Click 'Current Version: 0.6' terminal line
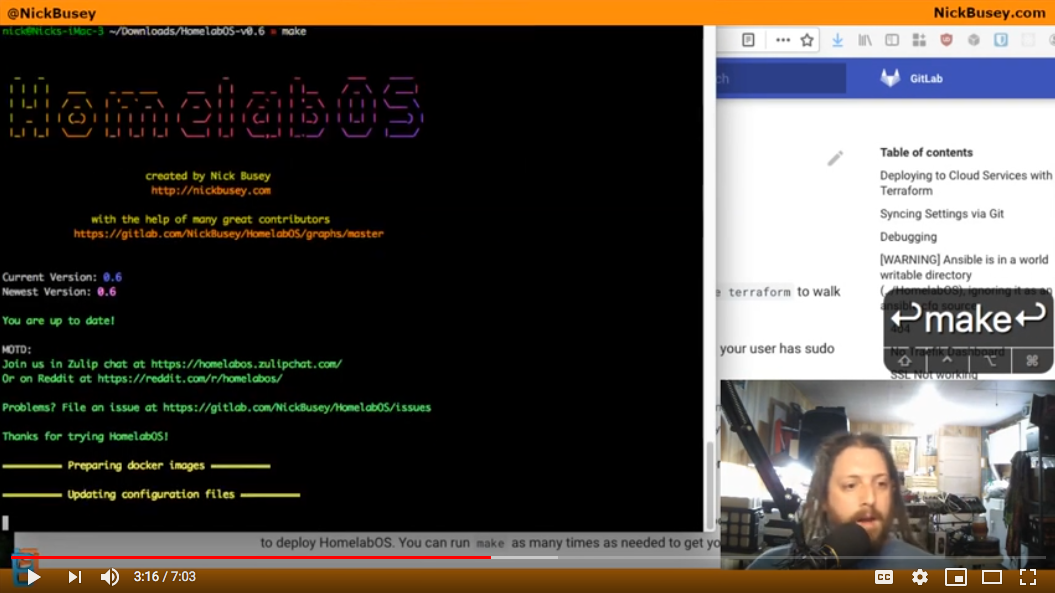The image size is (1055, 593). (62, 277)
